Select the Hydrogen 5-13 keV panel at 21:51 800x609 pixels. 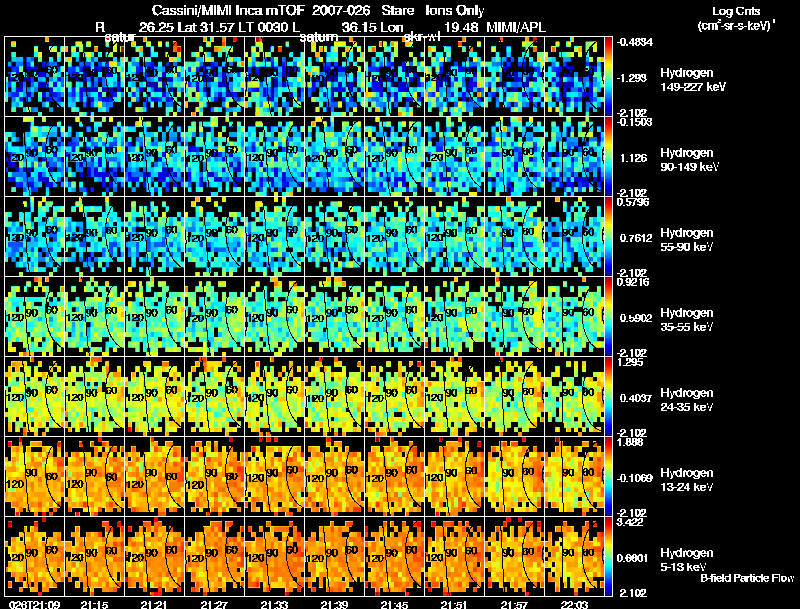(x=455, y=557)
